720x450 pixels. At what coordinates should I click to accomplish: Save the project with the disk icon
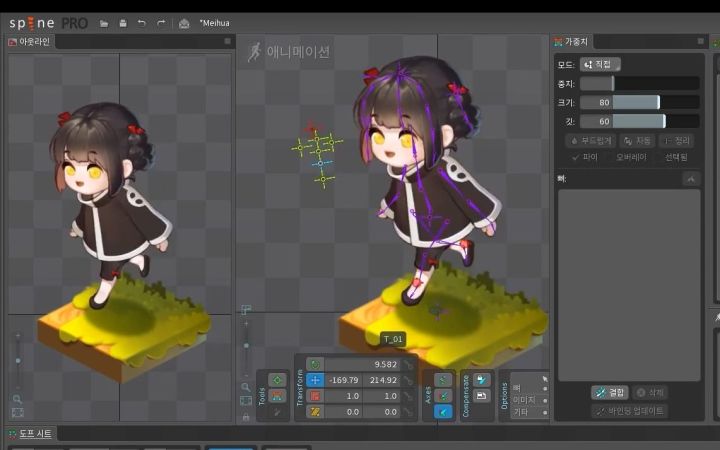(x=123, y=23)
